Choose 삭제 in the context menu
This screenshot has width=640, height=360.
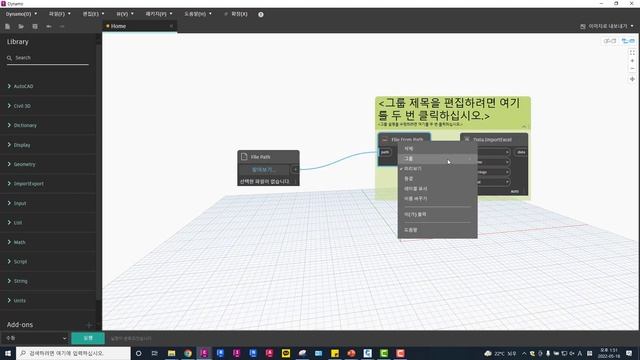(437, 149)
